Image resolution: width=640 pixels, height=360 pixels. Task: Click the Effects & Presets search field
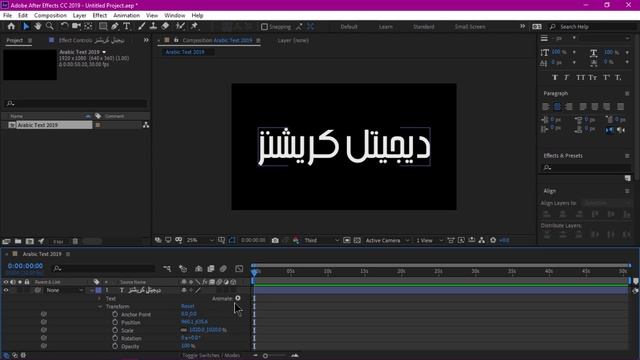pyautogui.click(x=586, y=168)
